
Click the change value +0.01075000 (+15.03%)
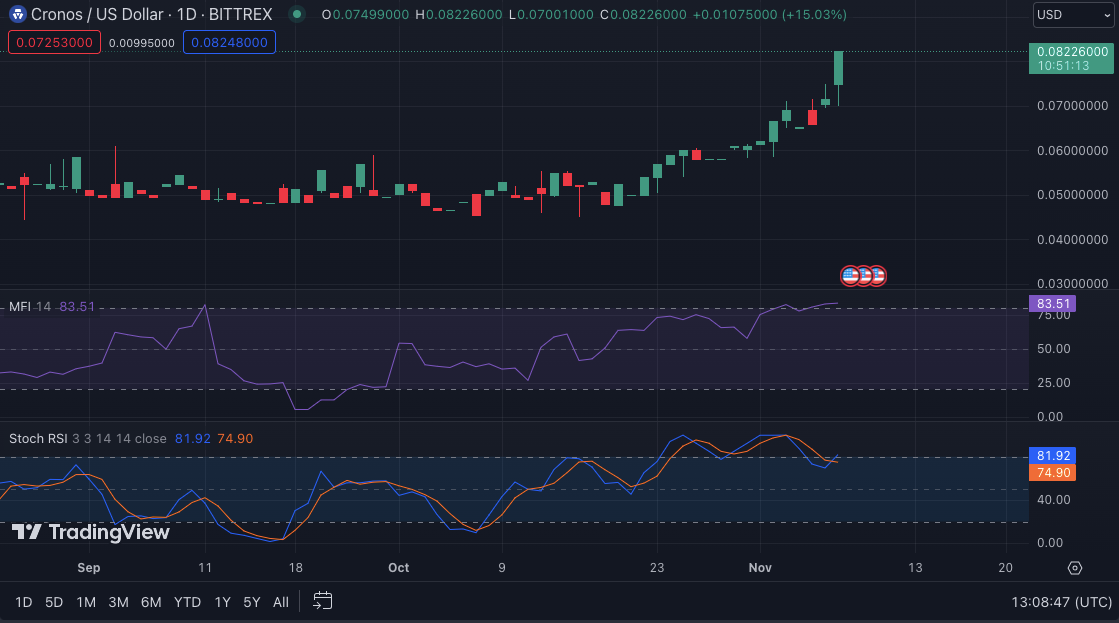769,14
